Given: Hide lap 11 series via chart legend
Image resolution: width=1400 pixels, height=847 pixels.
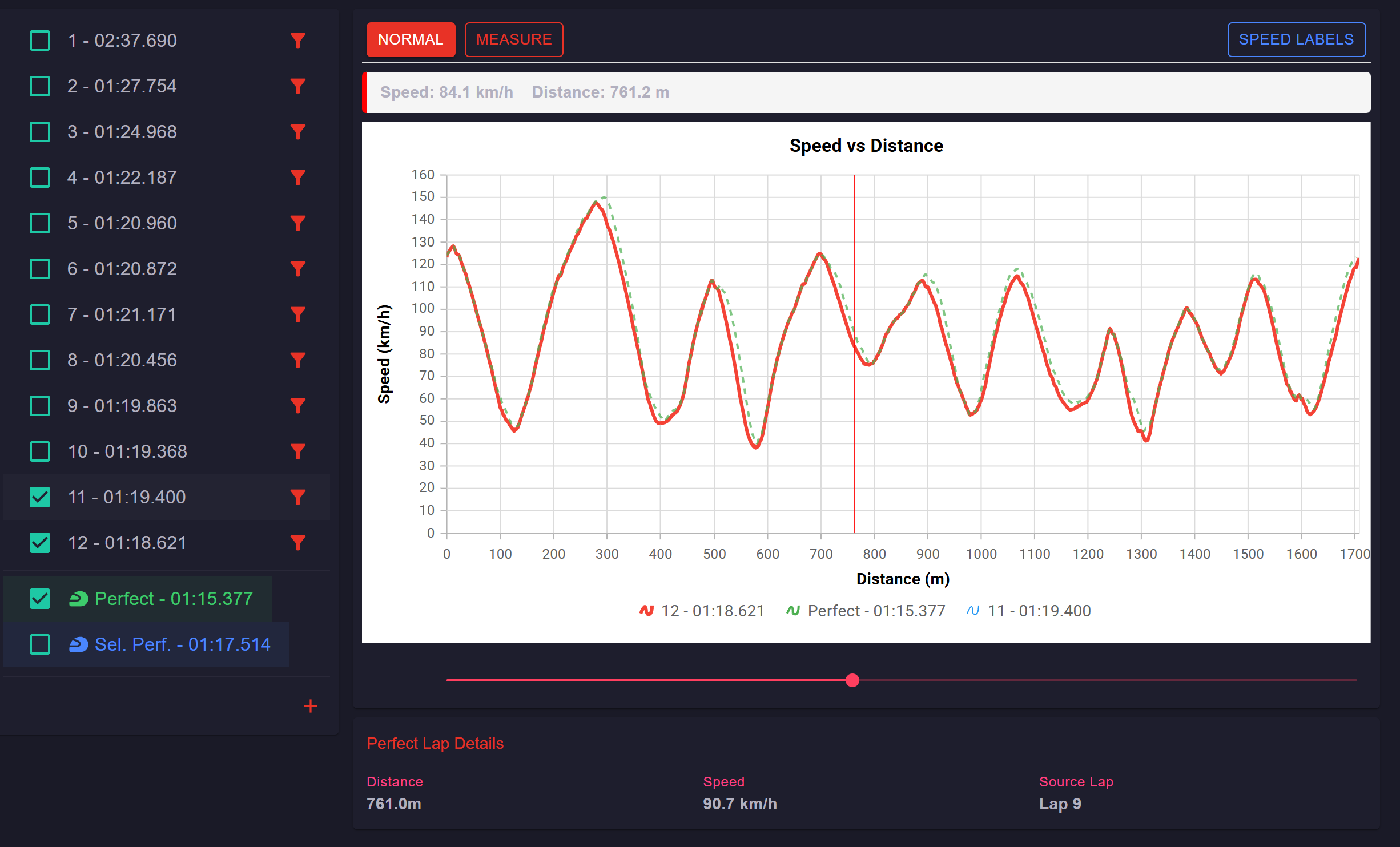Looking at the screenshot, I should [x=1028, y=611].
